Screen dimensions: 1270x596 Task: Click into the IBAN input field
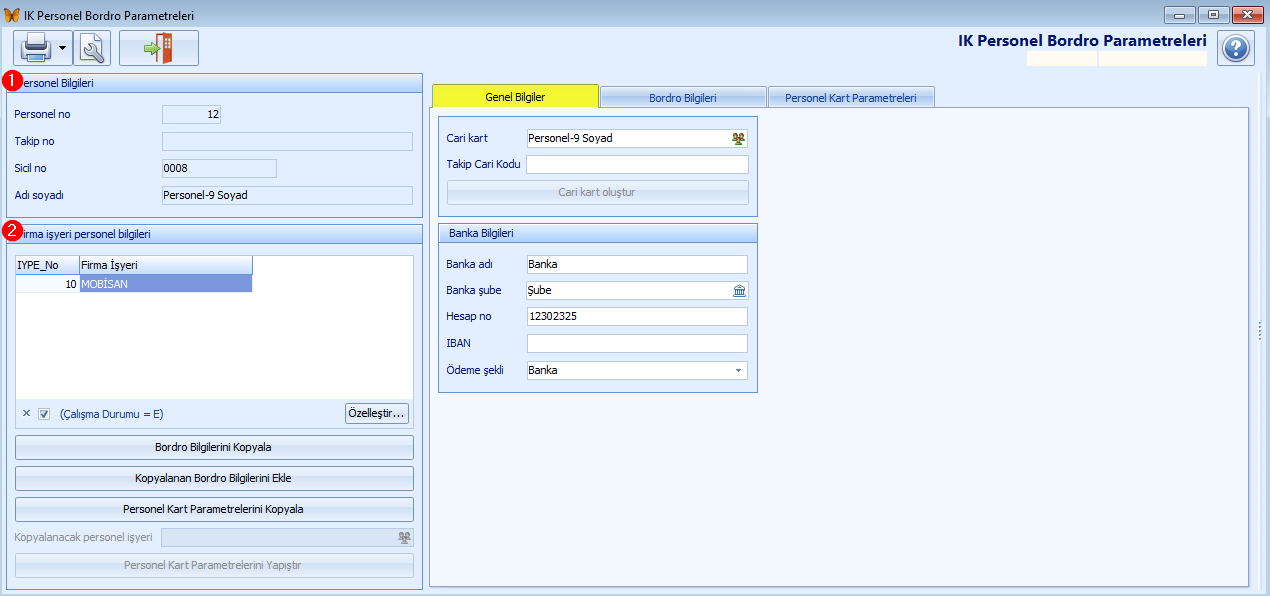(x=637, y=344)
